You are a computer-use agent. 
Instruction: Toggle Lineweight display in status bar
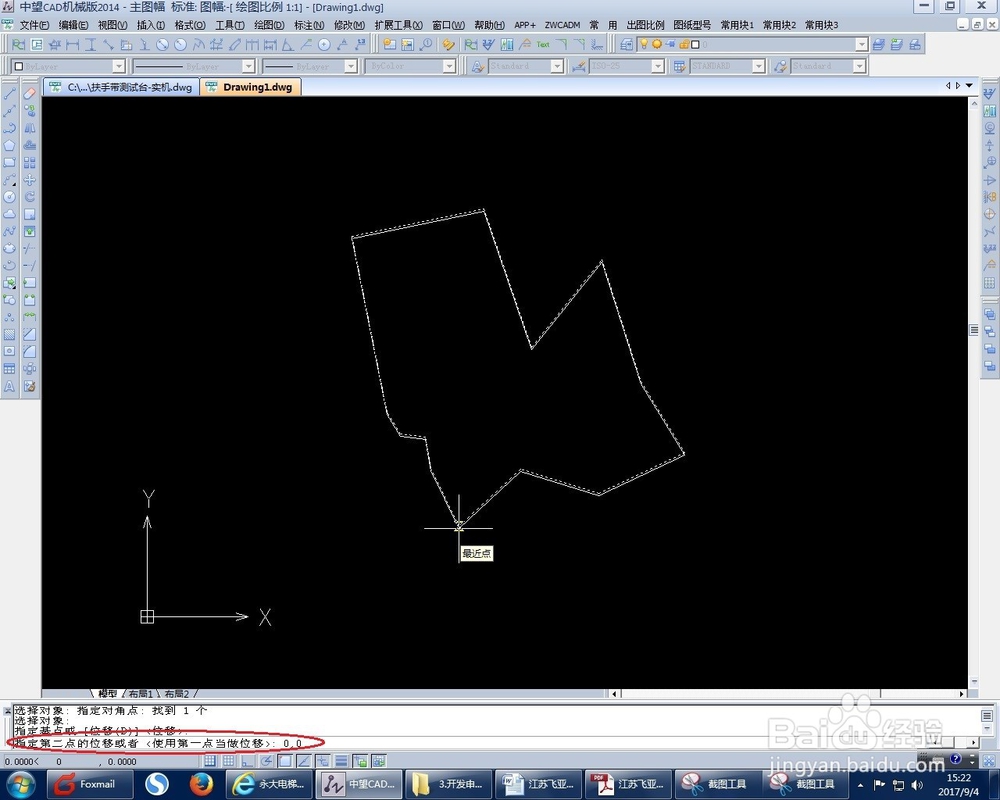(341, 760)
